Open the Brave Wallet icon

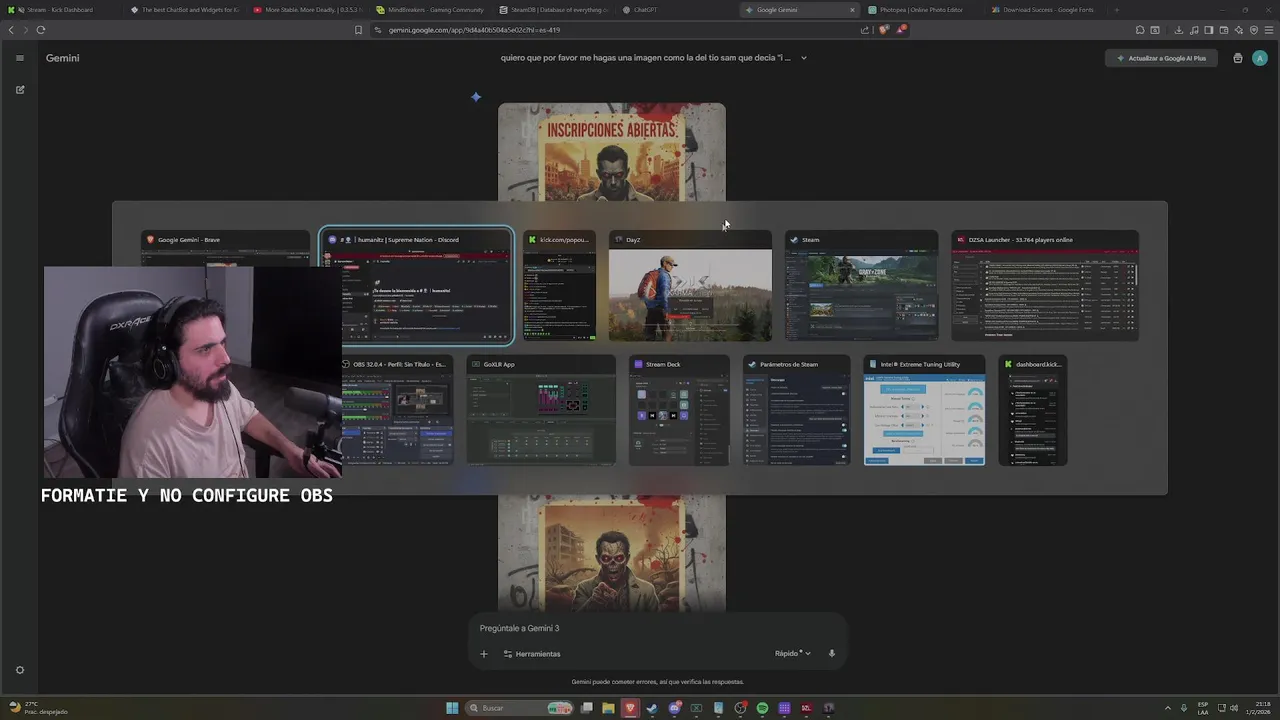[1224, 30]
